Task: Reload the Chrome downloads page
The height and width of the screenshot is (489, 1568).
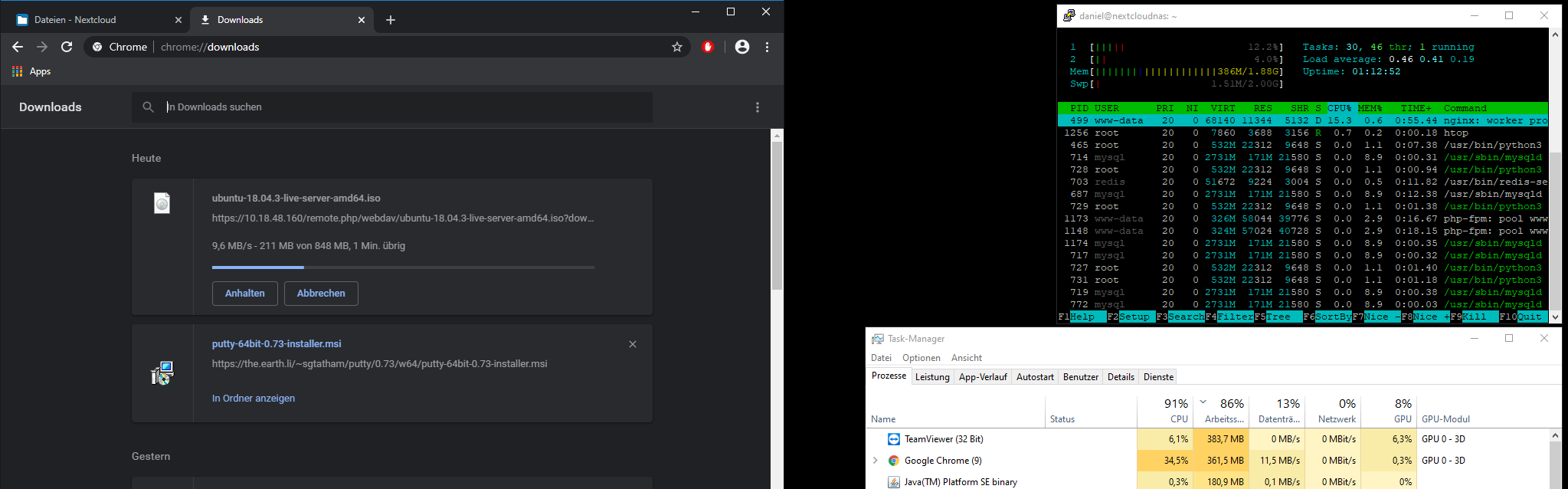Action: [x=67, y=47]
